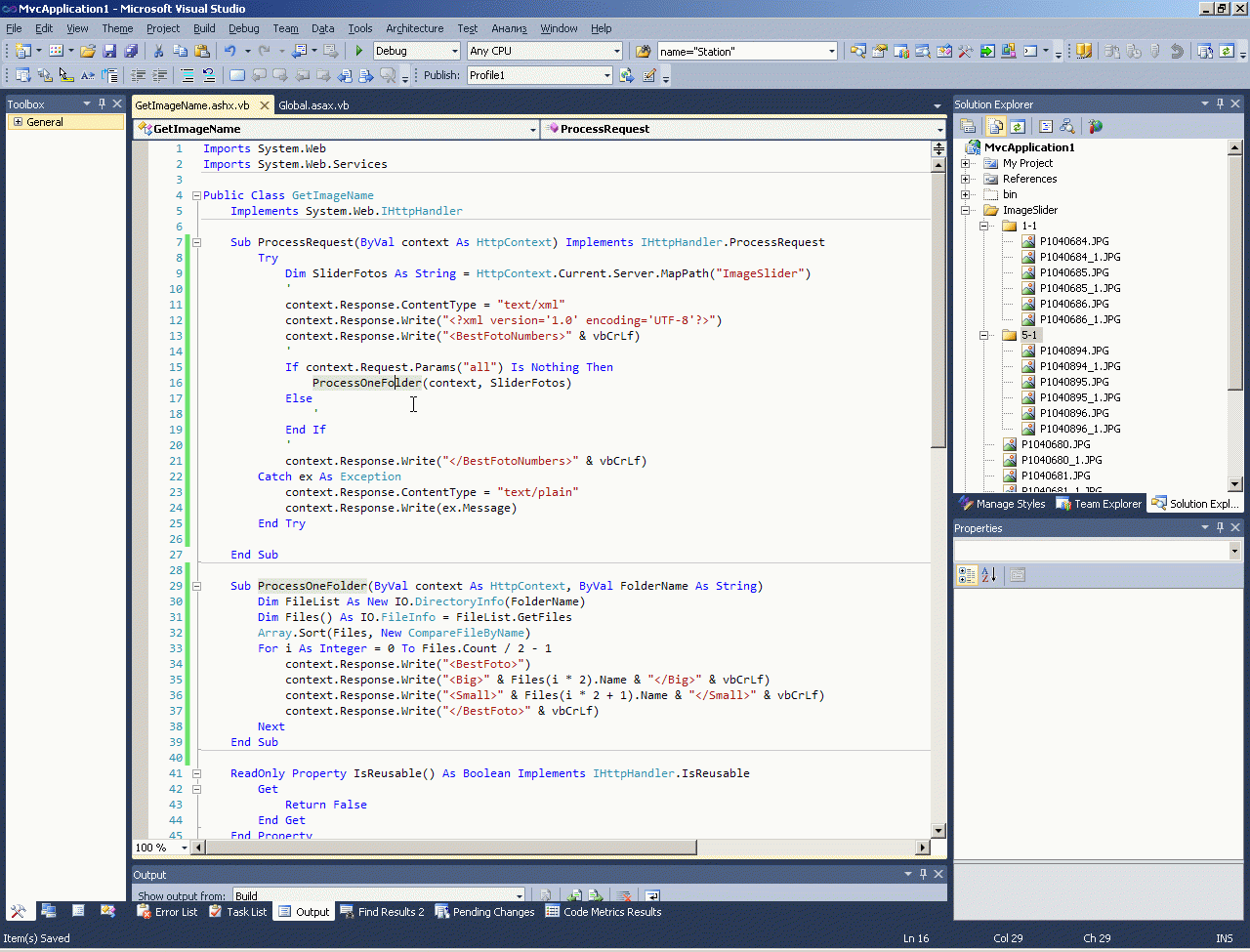Open the Architecture menu
This screenshot has width=1250, height=952.
(x=414, y=28)
